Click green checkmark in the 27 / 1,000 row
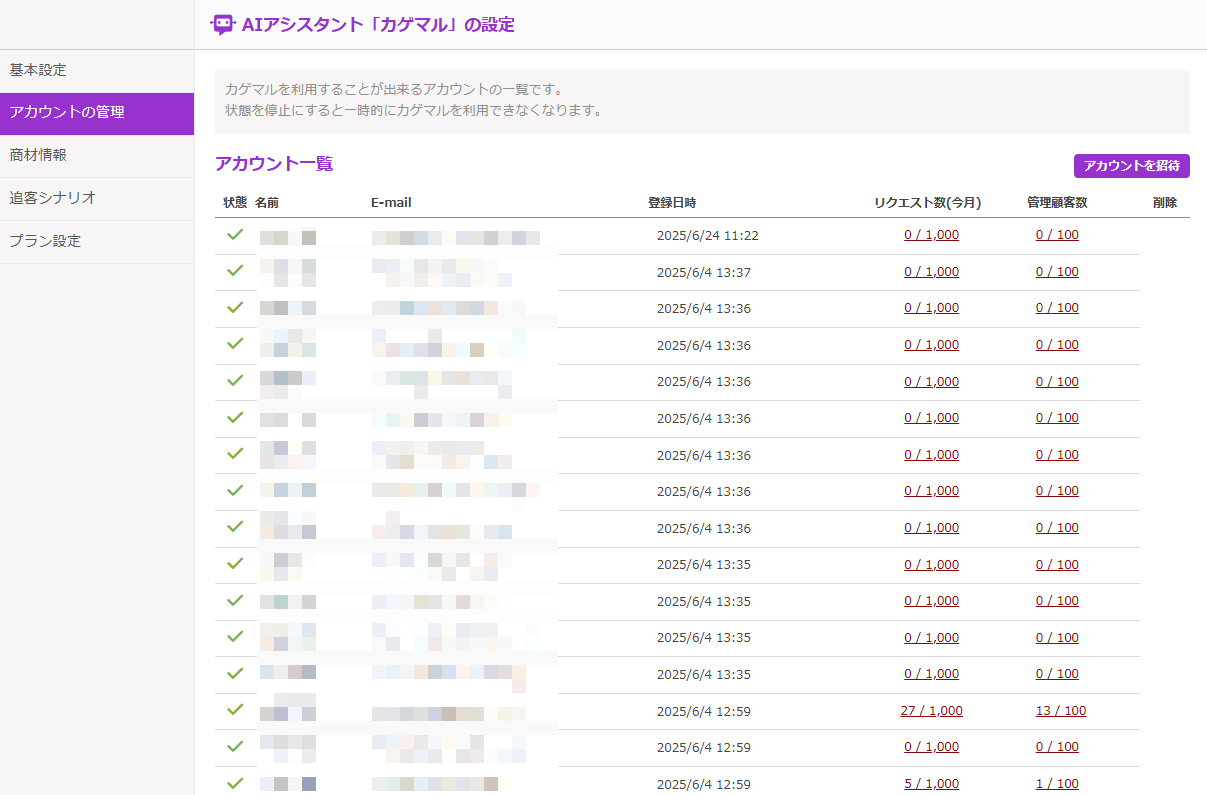 (x=235, y=710)
